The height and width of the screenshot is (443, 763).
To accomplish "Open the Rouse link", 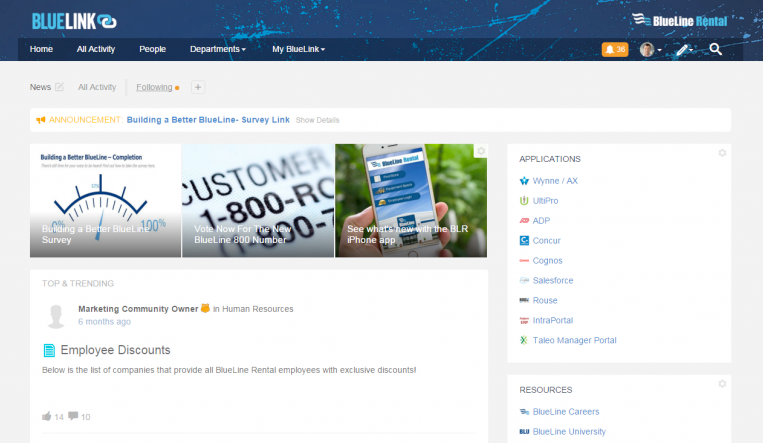I will click(x=545, y=300).
